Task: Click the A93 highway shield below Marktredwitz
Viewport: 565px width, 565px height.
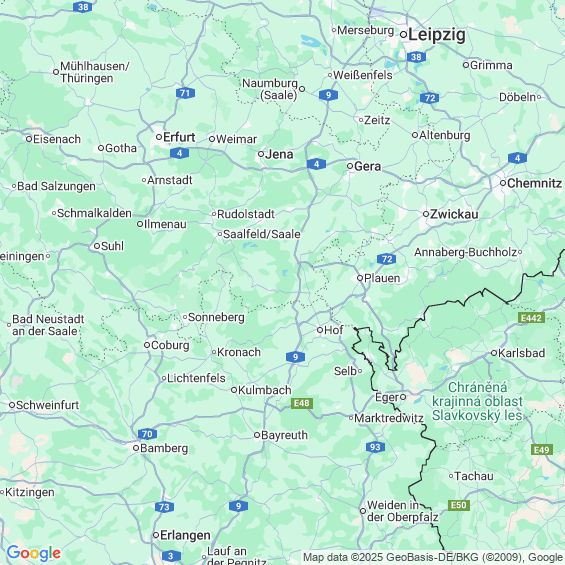Action: click(x=375, y=447)
